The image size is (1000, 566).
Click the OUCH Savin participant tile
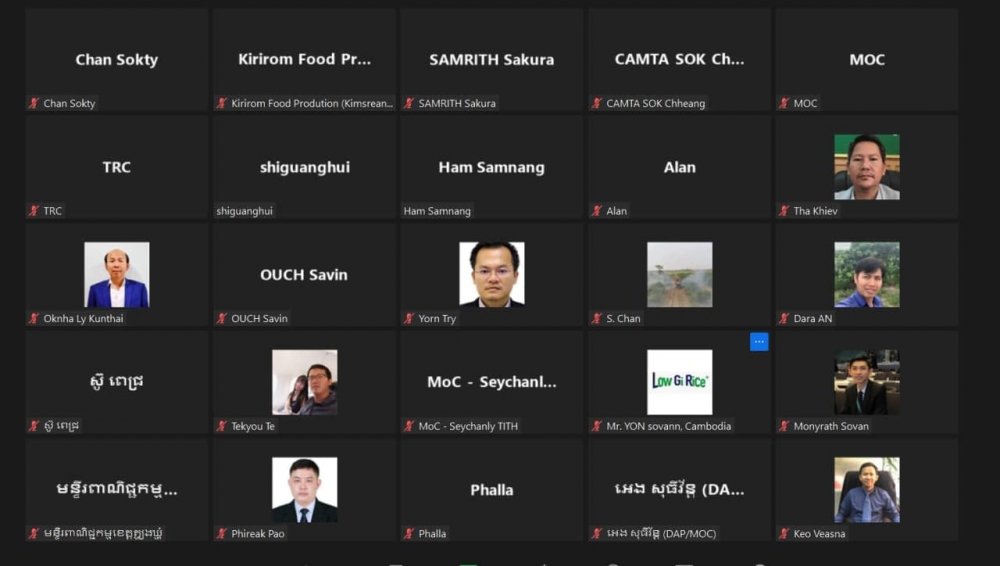coord(304,274)
